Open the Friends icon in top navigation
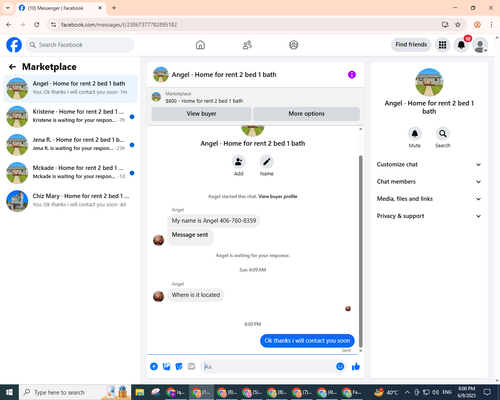 coord(247,45)
